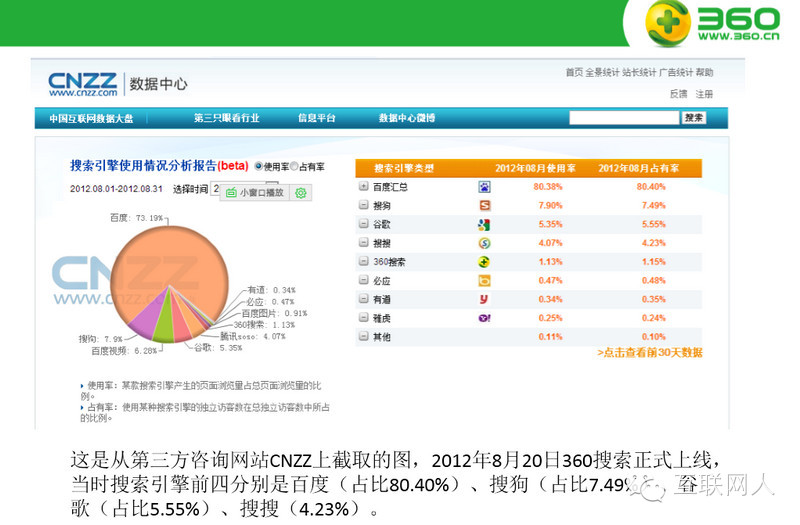The width and height of the screenshot is (800, 525).
Task: Open 站长统计 top link
Action: coord(639,72)
